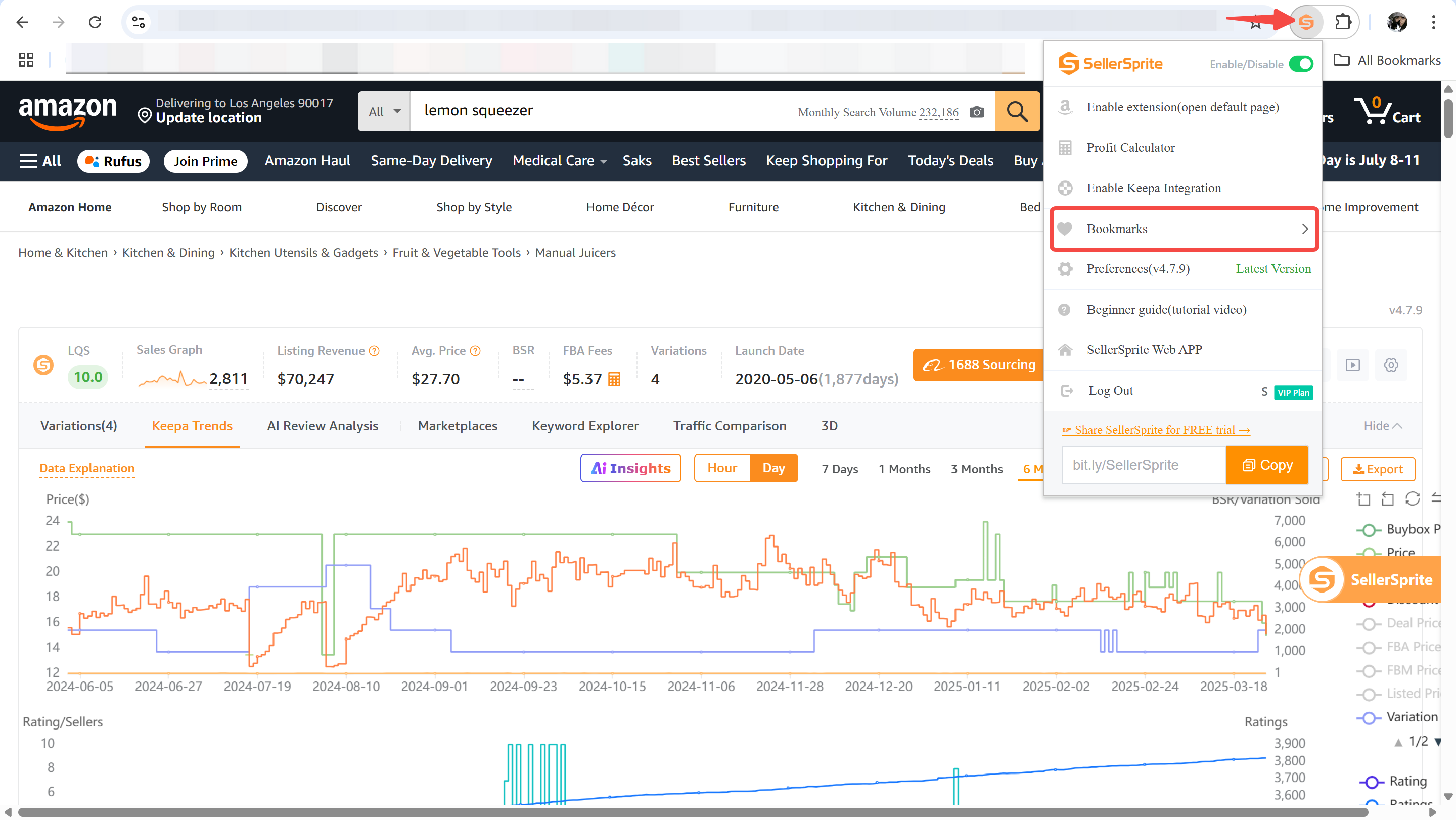This screenshot has width=1456, height=820.
Task: Select the Hour granularity
Action: tap(722, 468)
